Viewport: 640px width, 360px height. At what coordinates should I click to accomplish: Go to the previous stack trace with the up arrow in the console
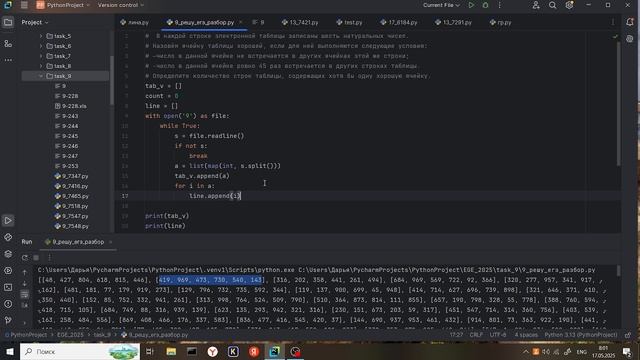[24, 272]
